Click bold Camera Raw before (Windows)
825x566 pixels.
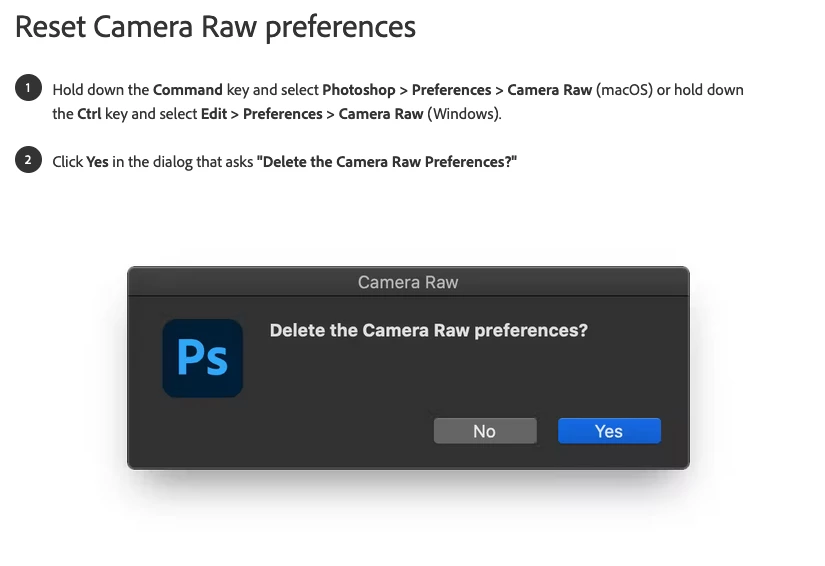tap(381, 114)
